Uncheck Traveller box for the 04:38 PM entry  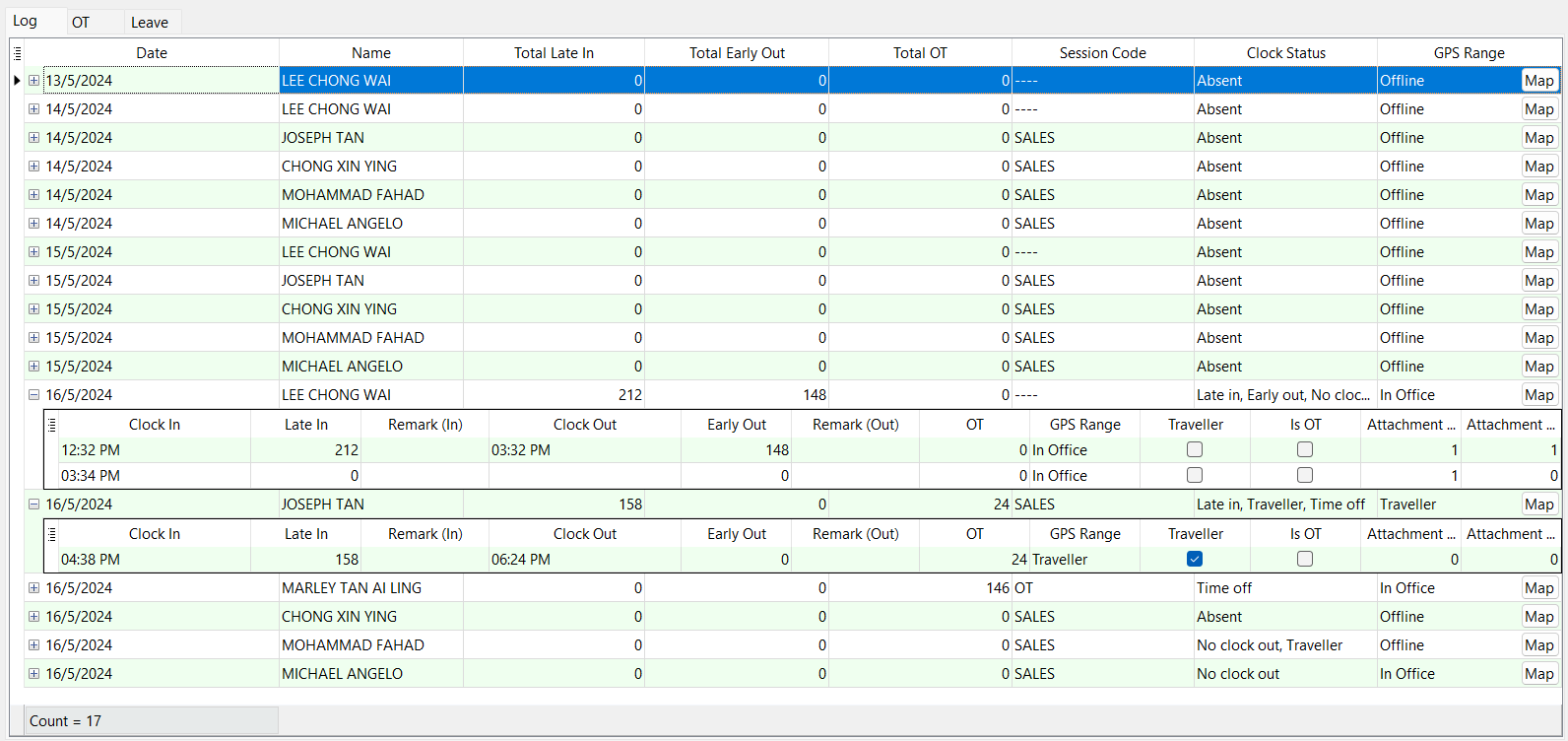[1195, 560]
